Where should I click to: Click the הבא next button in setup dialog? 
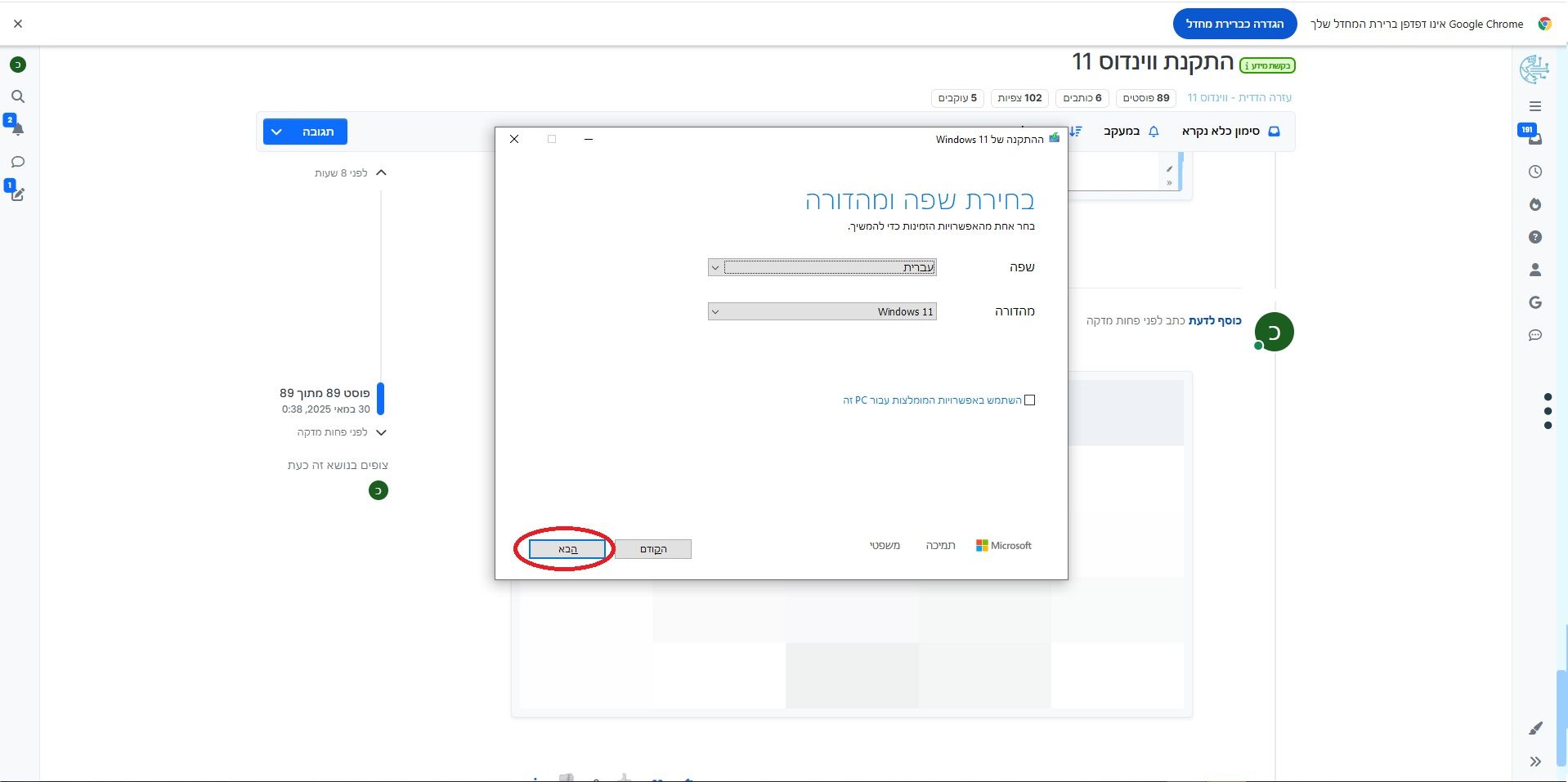pos(567,549)
